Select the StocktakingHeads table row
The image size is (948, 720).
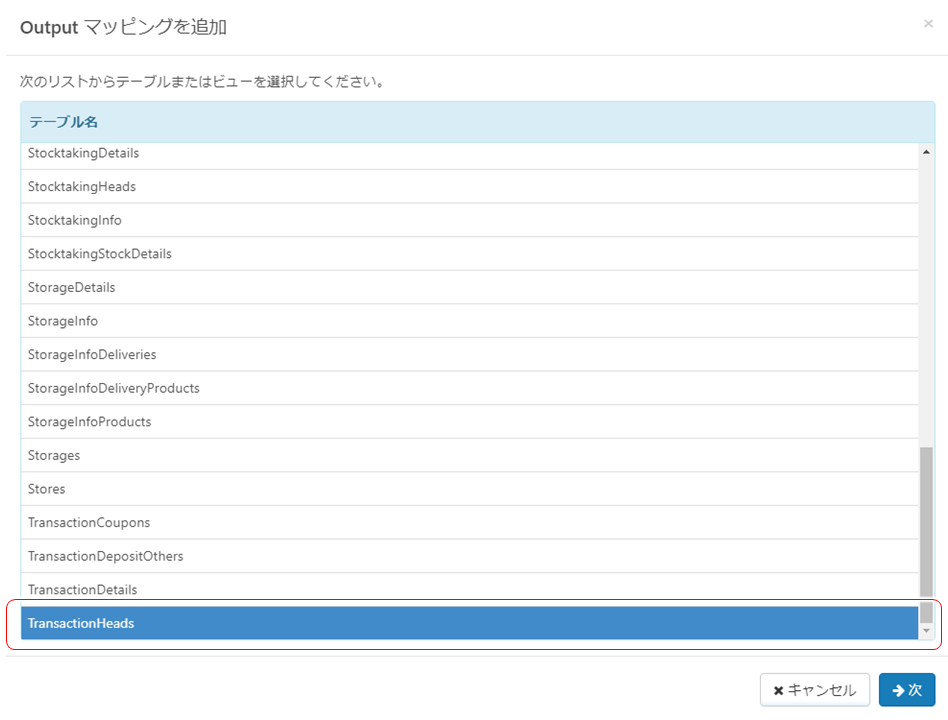coord(400,186)
